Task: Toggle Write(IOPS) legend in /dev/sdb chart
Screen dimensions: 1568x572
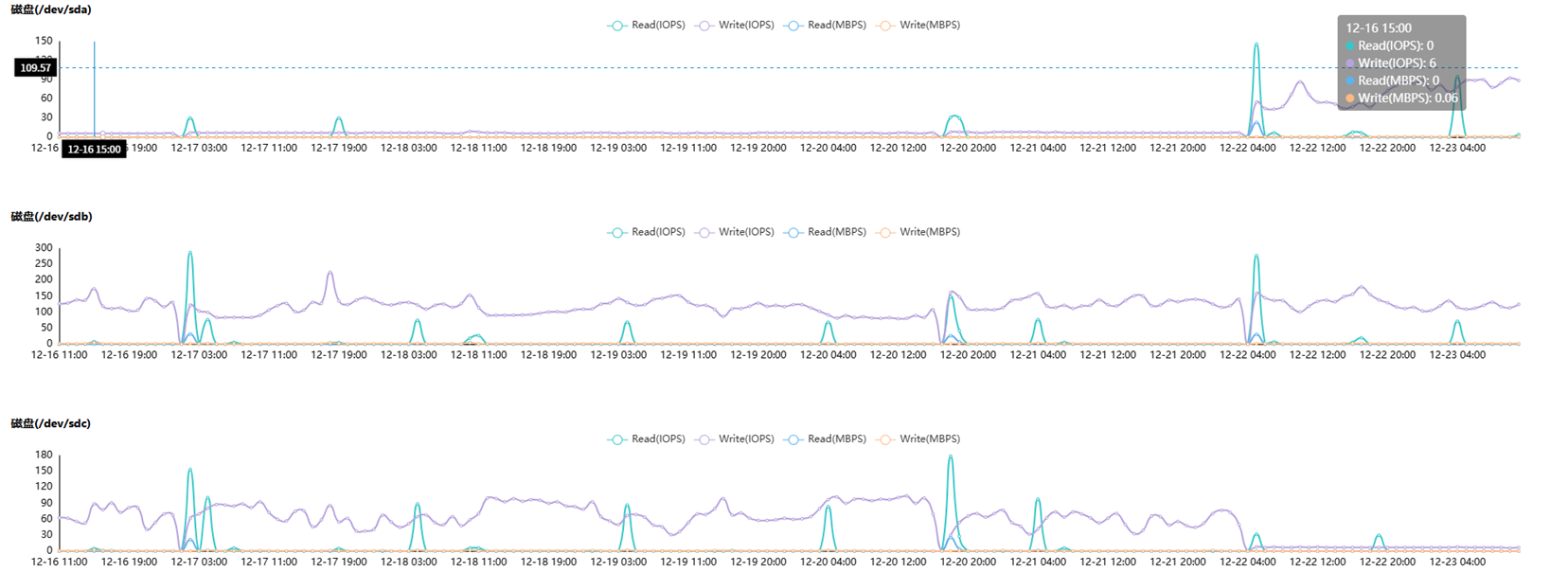Action: click(734, 232)
